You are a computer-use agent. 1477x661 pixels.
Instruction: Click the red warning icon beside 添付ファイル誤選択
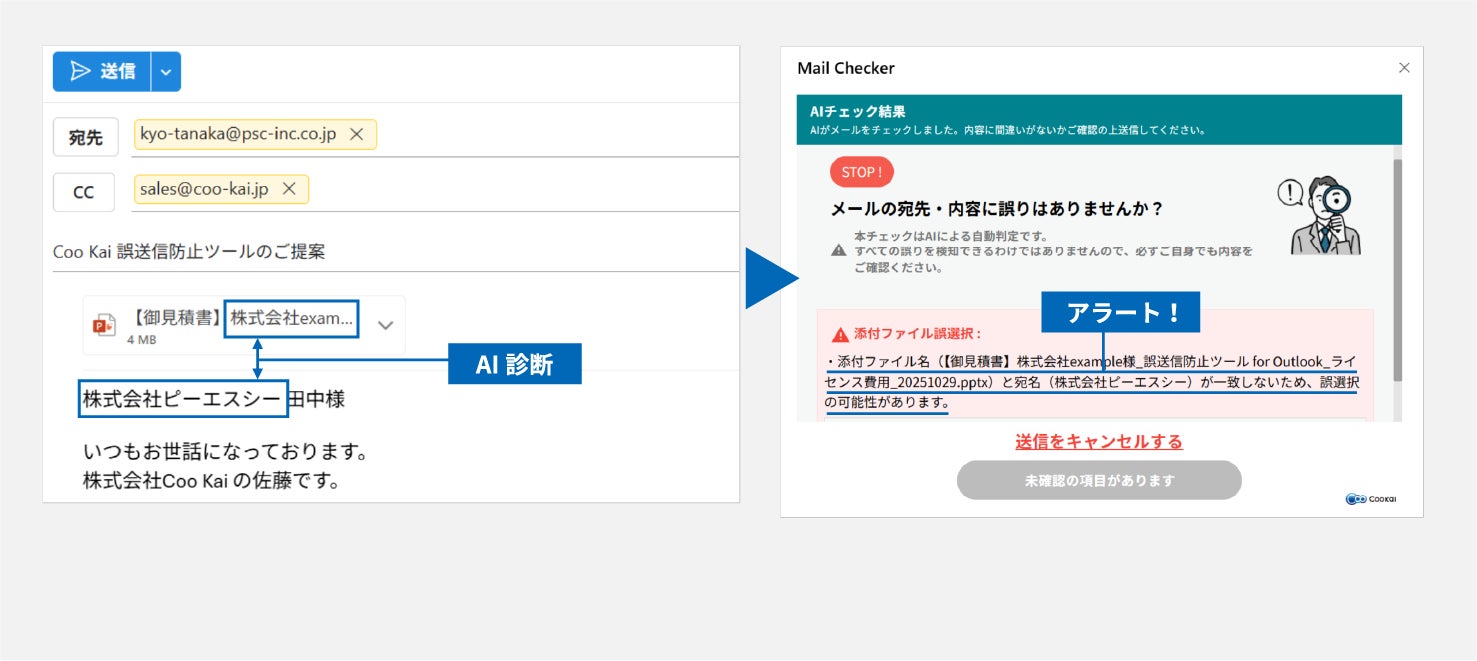pos(840,333)
